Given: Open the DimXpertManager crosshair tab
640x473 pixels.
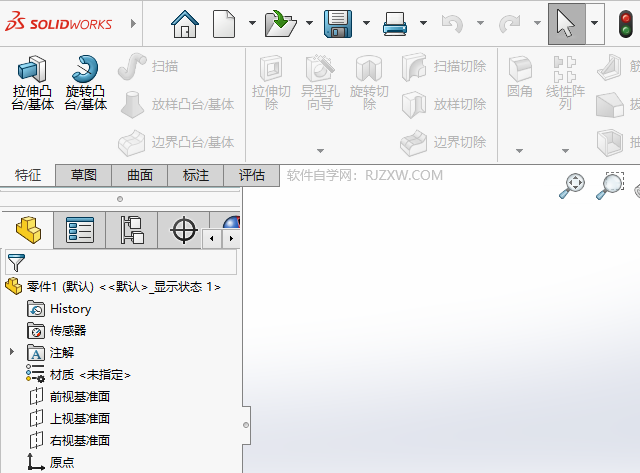Looking at the screenshot, I should coord(184,230).
